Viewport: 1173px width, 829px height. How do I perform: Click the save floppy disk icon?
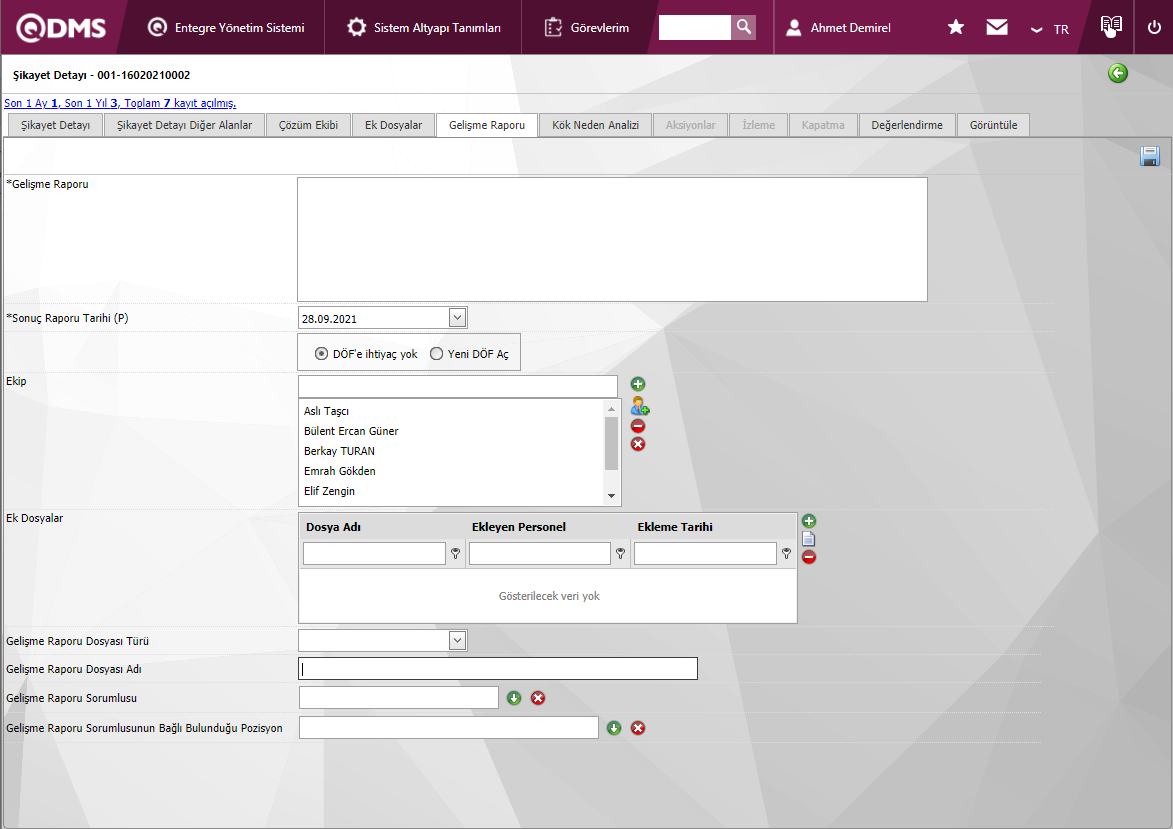(1149, 156)
